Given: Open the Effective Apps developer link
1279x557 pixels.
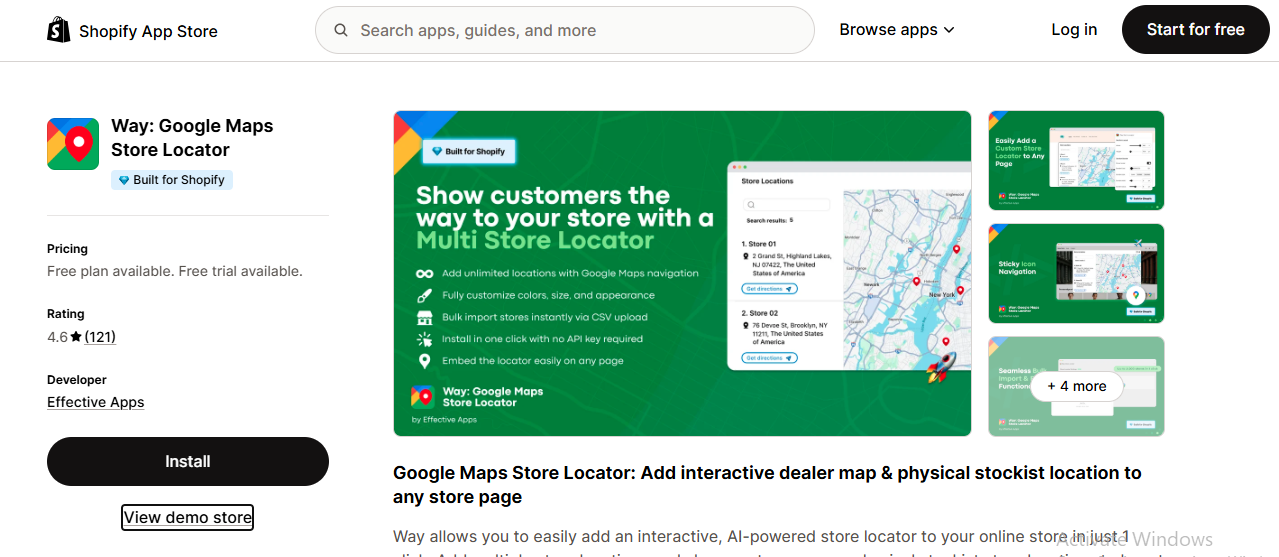Looking at the screenshot, I should pos(96,402).
